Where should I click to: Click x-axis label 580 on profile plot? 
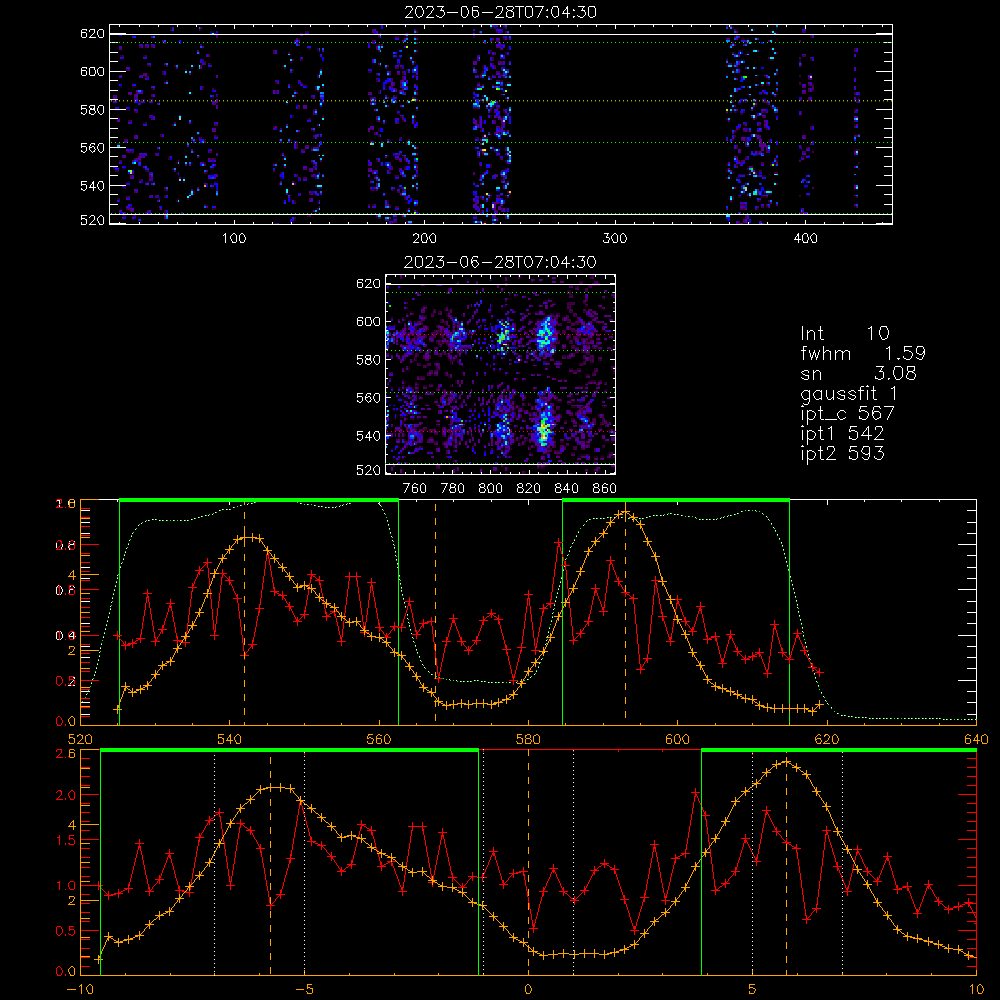pos(528,740)
